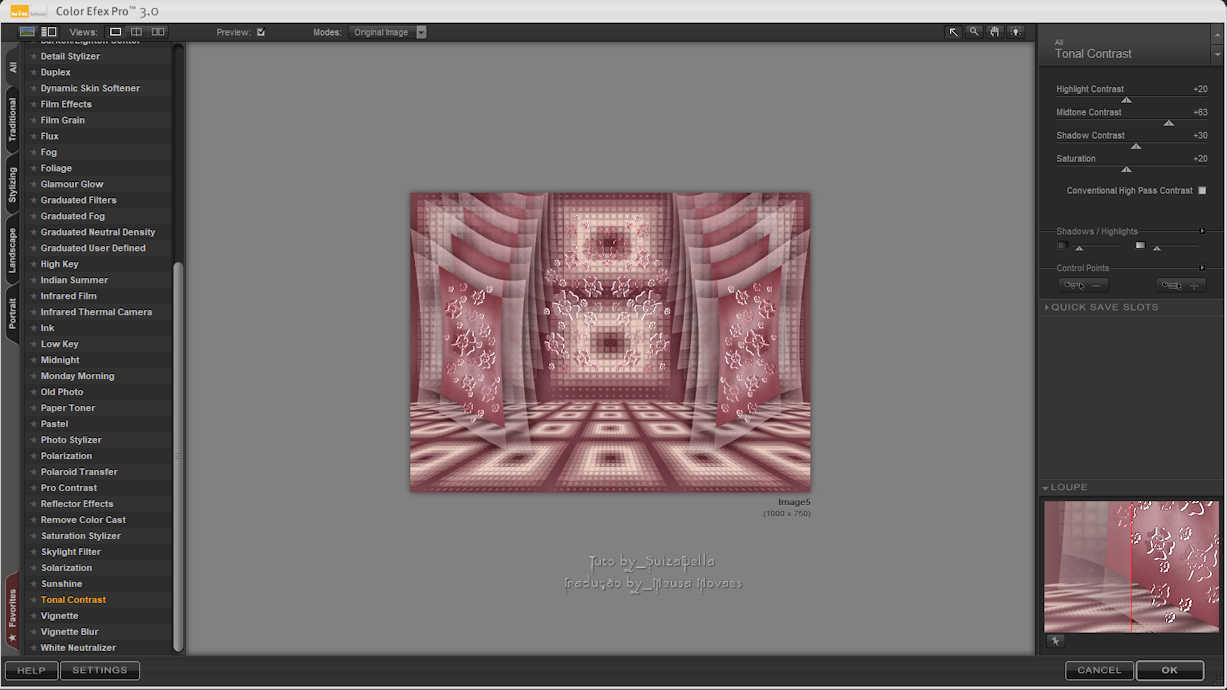The width and height of the screenshot is (1227, 690).
Task: Open the Stylizing filters tab
Action: click(12, 186)
